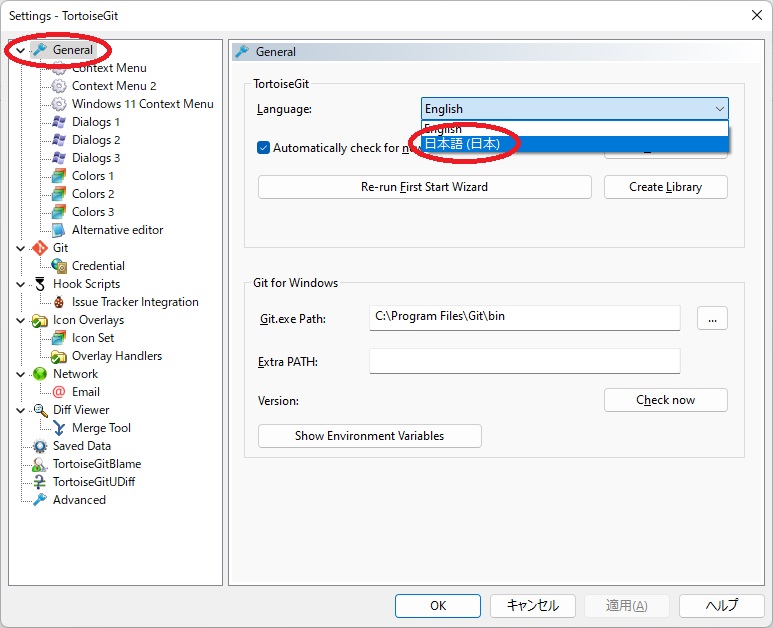Viewport: 773px width, 628px height.
Task: Close the Settings window
Action: [x=757, y=15]
